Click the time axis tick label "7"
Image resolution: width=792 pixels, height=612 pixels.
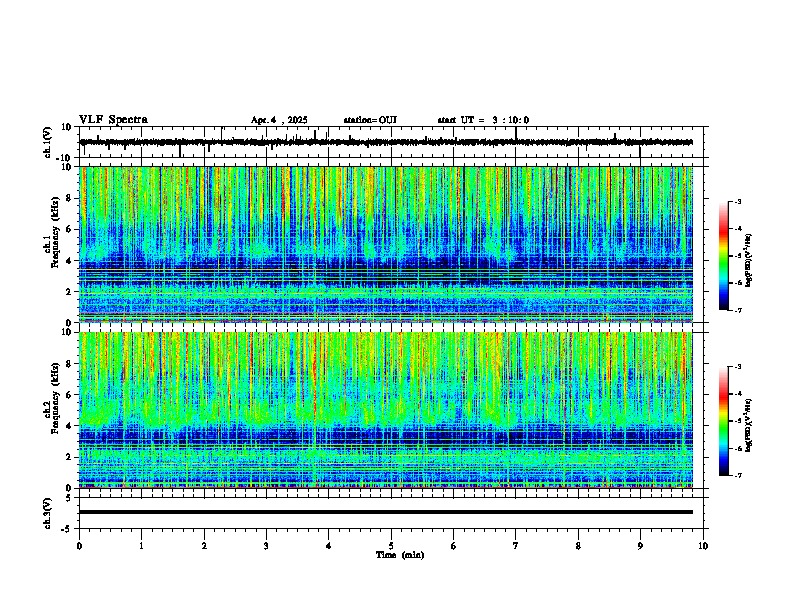pos(516,546)
